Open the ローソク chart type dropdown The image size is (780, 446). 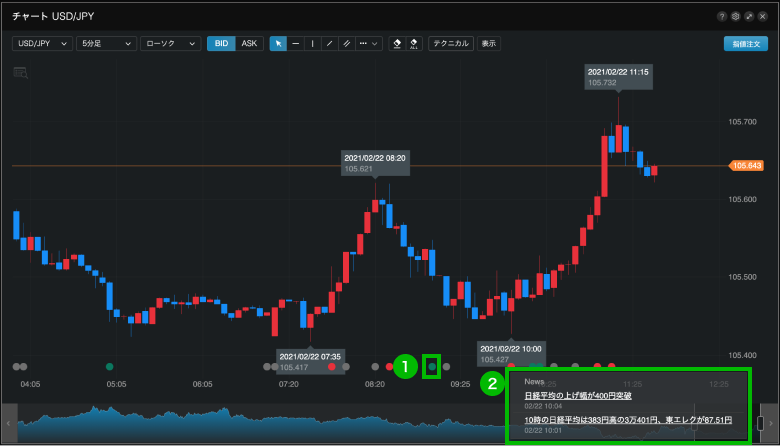click(170, 44)
